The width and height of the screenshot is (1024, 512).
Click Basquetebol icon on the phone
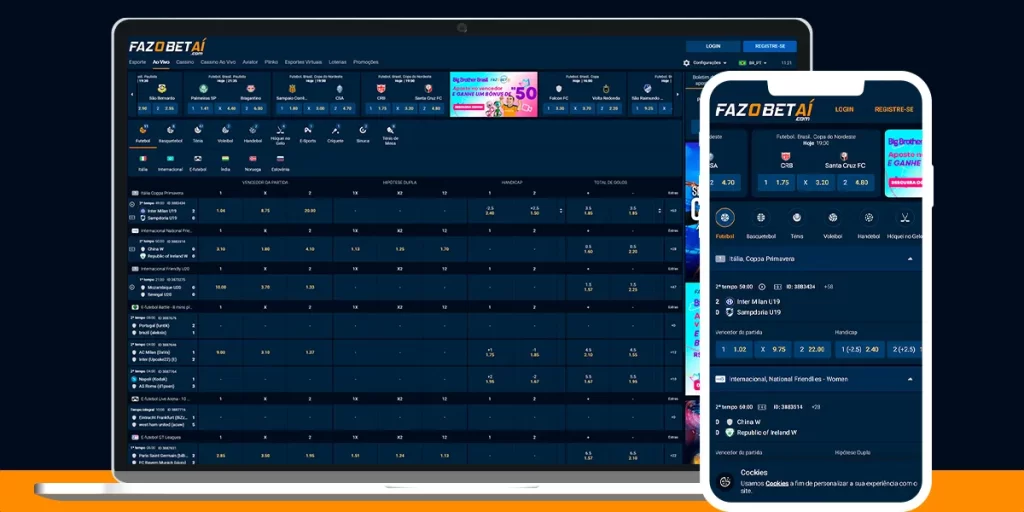pyautogui.click(x=761, y=217)
